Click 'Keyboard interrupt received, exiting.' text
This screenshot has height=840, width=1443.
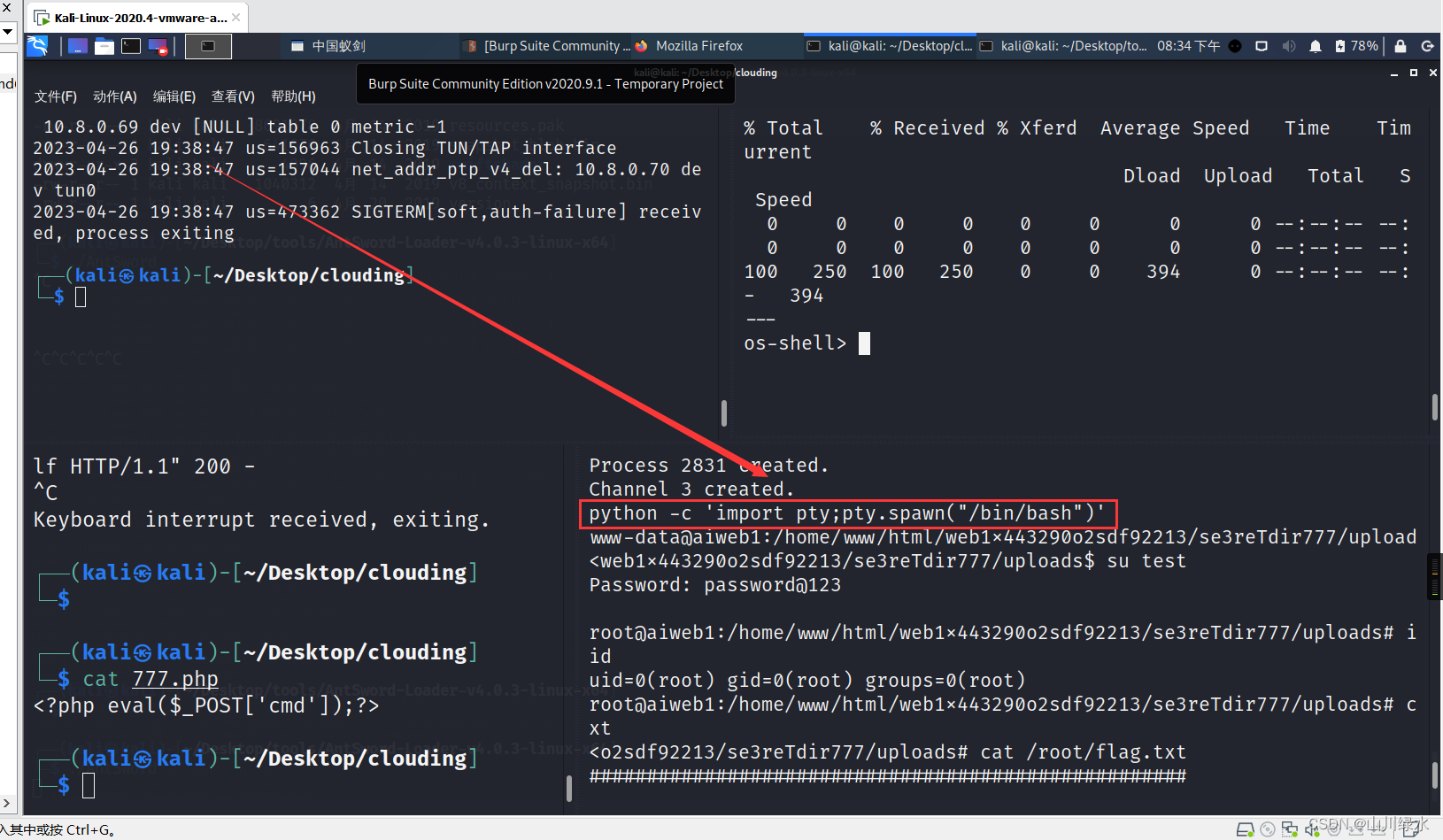tap(261, 520)
